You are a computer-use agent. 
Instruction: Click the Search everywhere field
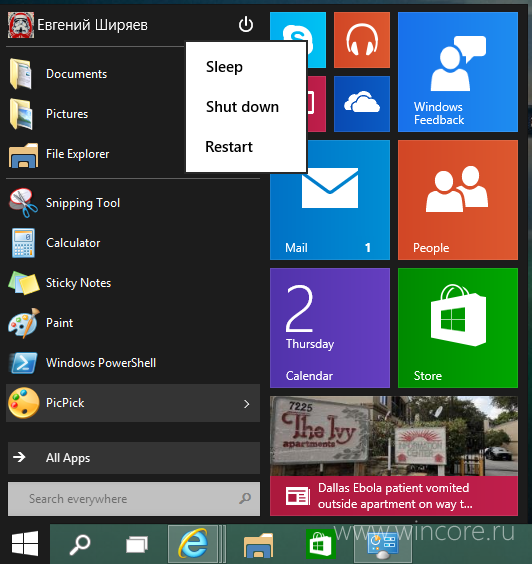[134, 499]
